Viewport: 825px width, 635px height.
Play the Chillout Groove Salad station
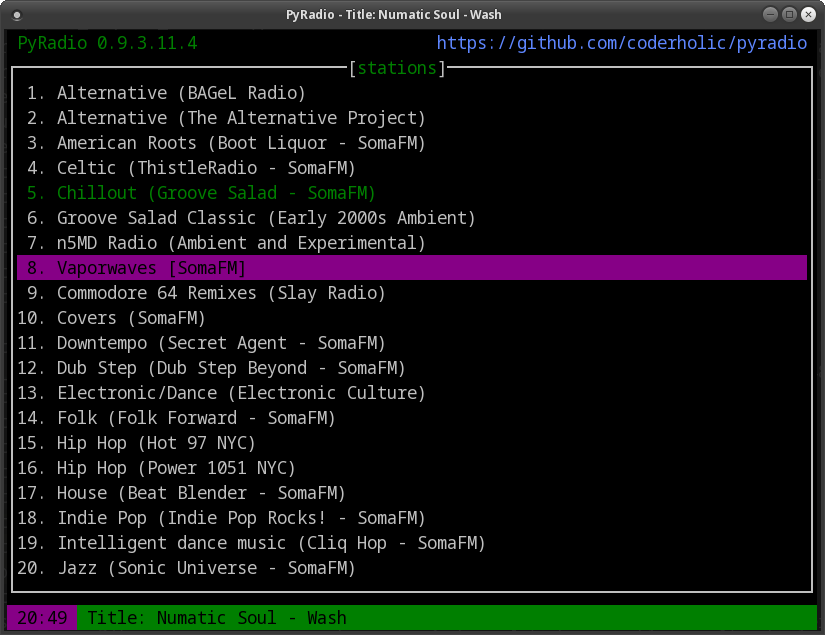[200, 192]
